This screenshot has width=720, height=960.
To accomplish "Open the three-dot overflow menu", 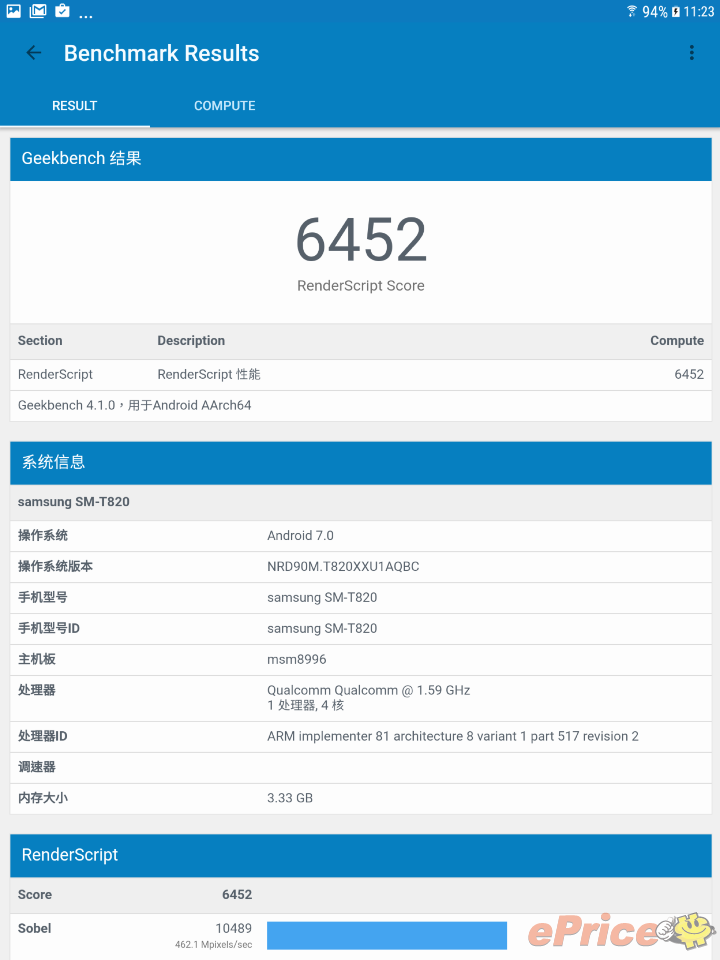I will click(692, 53).
